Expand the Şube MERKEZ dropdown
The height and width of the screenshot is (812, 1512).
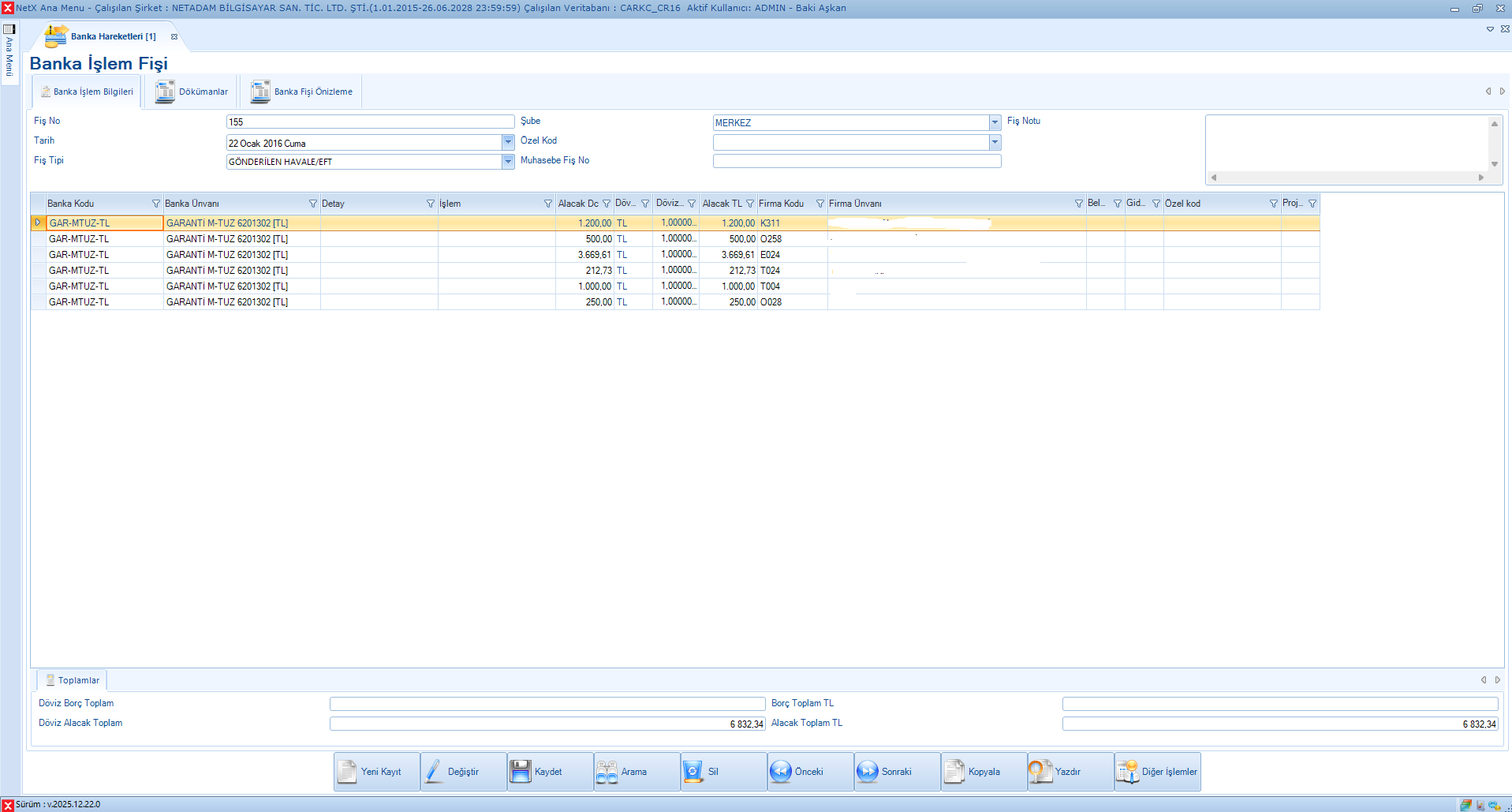point(995,122)
